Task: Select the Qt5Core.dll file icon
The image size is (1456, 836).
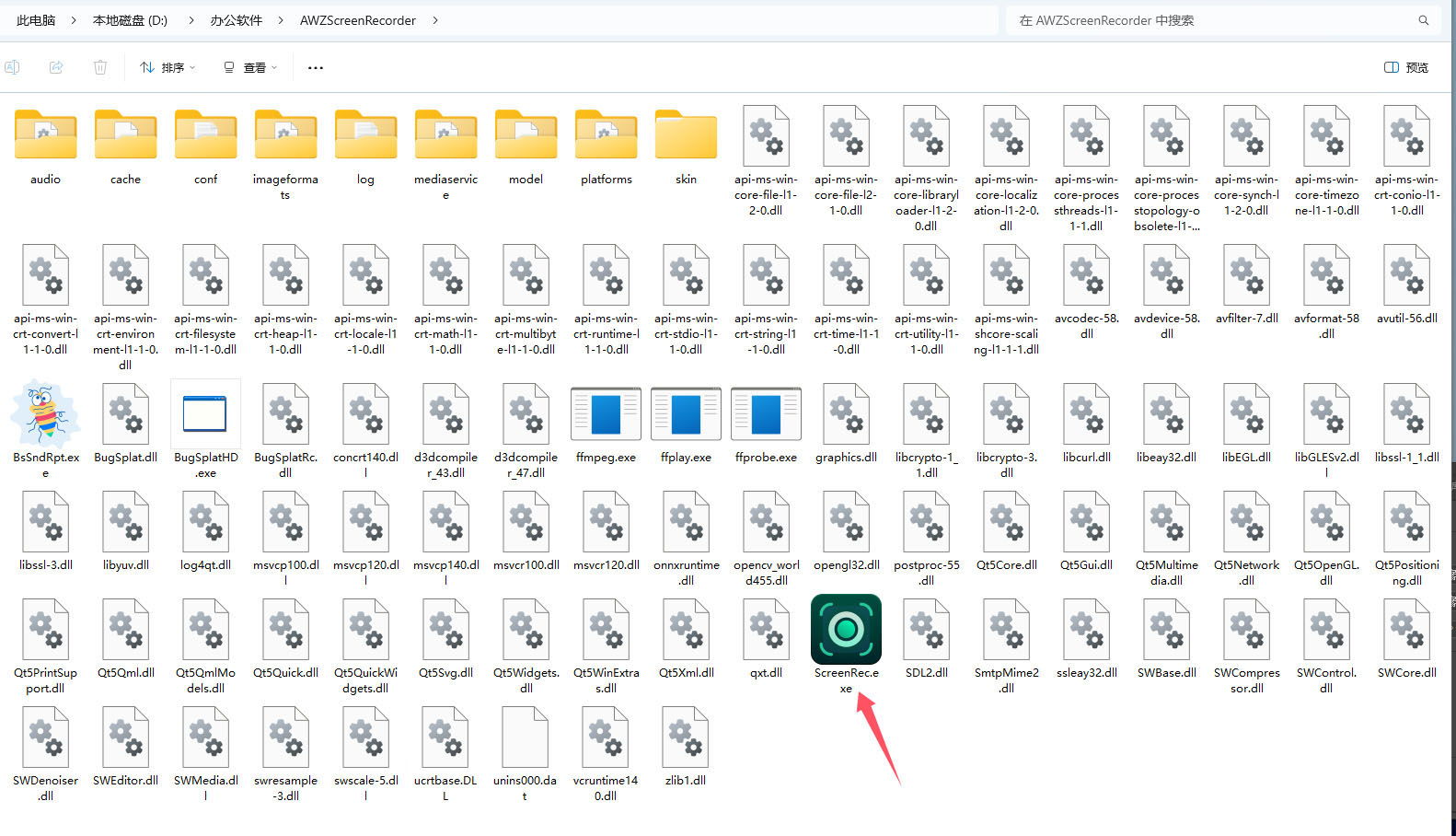Action: click(1006, 521)
